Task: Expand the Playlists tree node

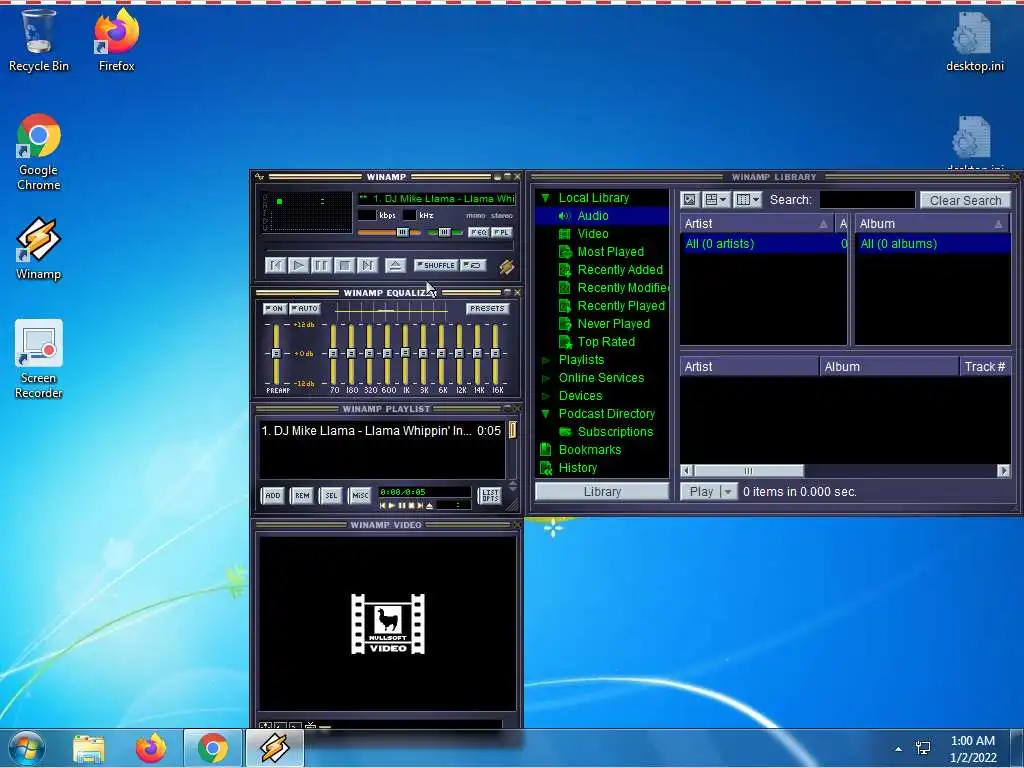Action: tap(546, 360)
